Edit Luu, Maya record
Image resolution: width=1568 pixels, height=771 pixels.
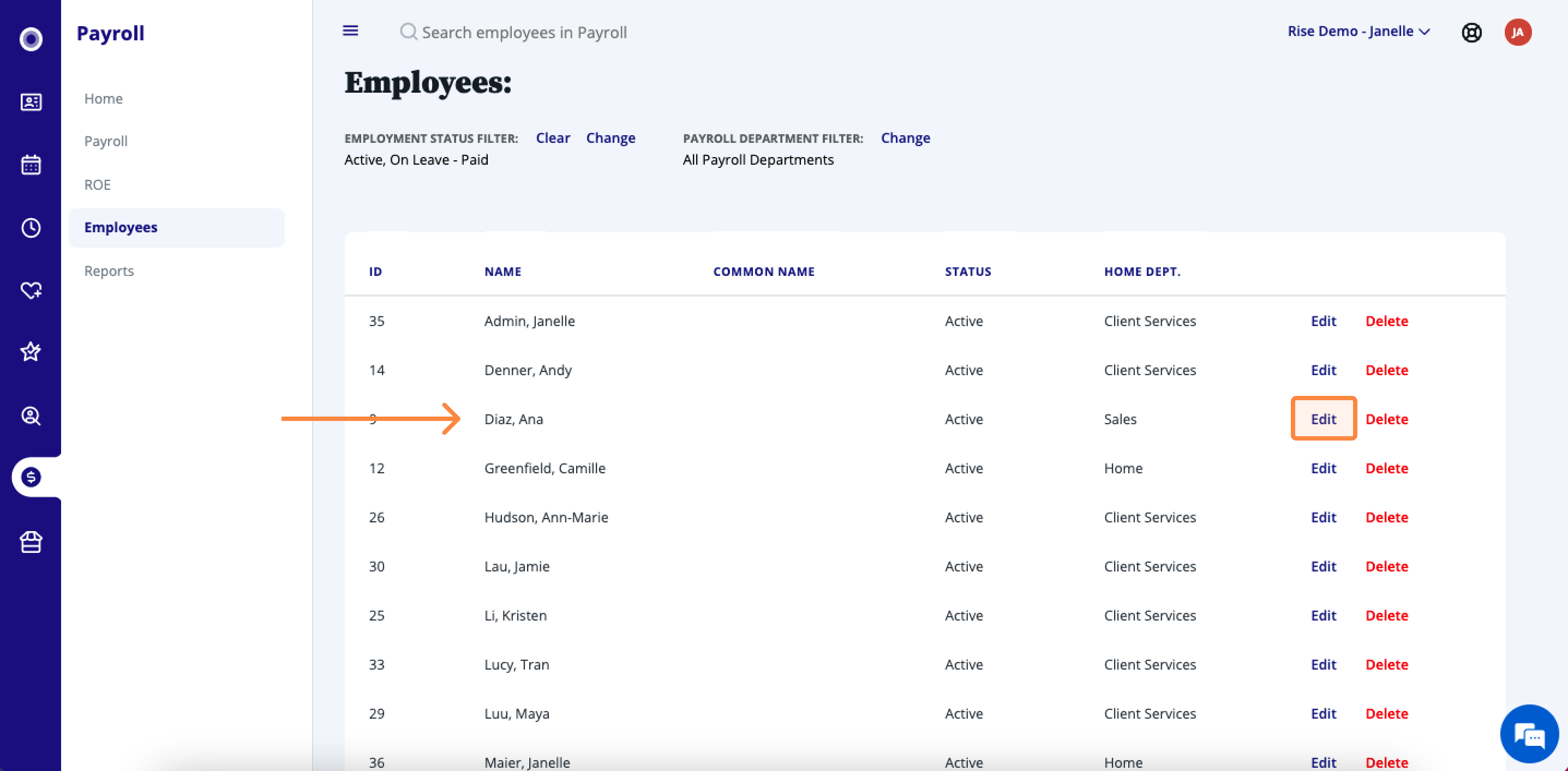pos(1323,714)
